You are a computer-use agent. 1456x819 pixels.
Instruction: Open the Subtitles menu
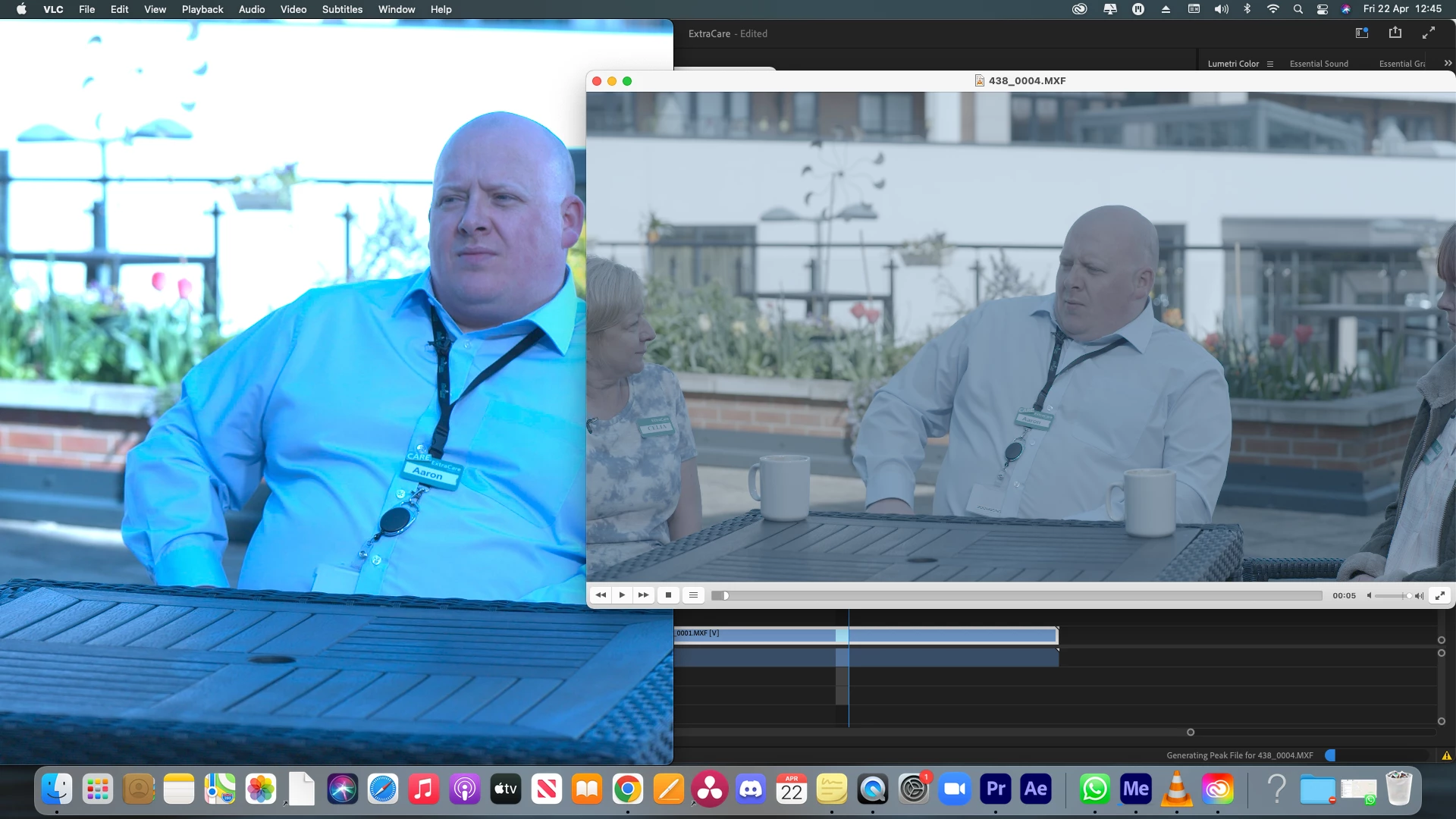coord(342,9)
